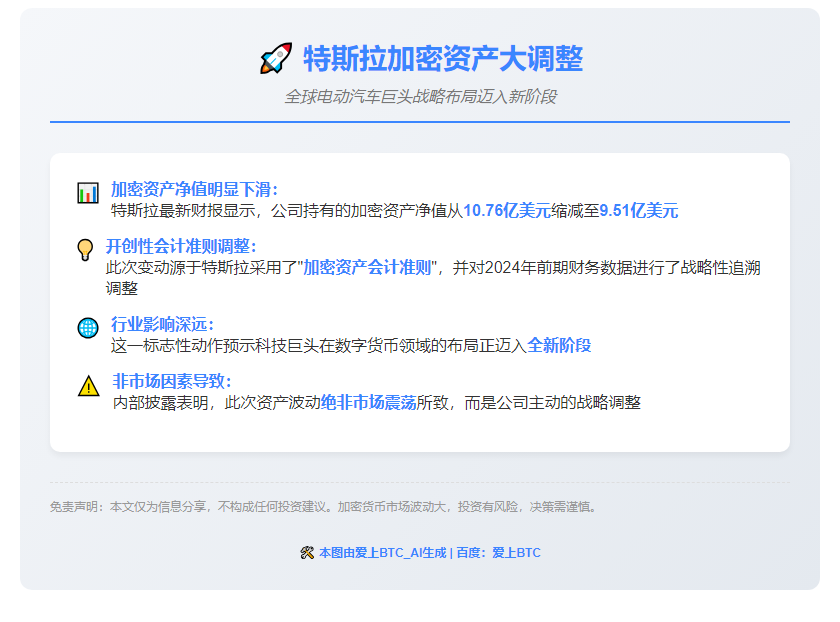Click the hammer and wrench icon in the footer

click(307, 552)
